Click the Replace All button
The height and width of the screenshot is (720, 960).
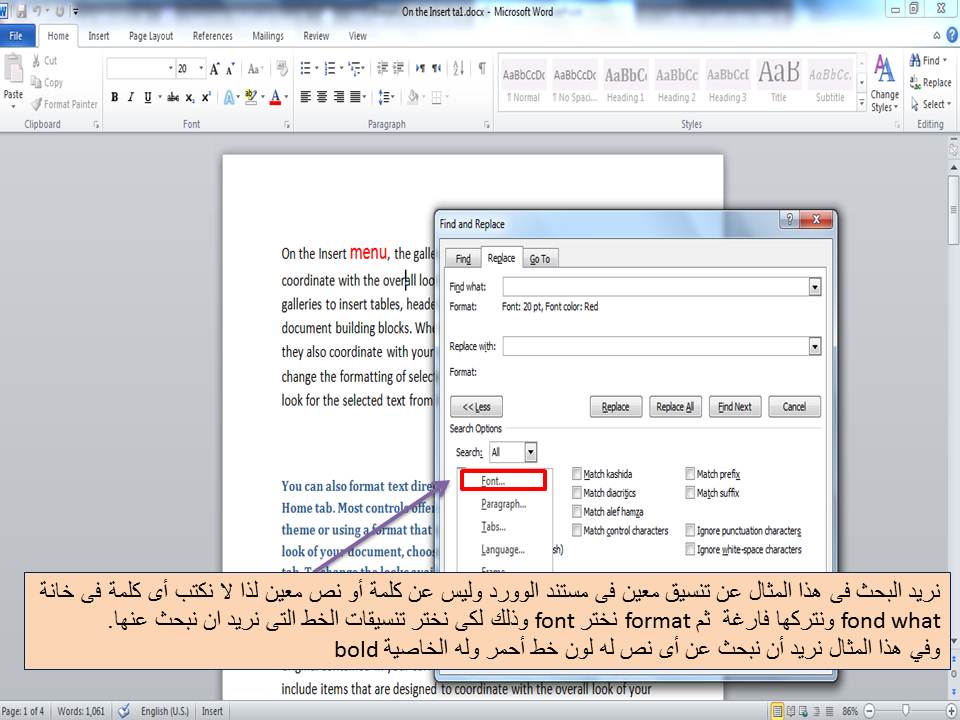675,407
